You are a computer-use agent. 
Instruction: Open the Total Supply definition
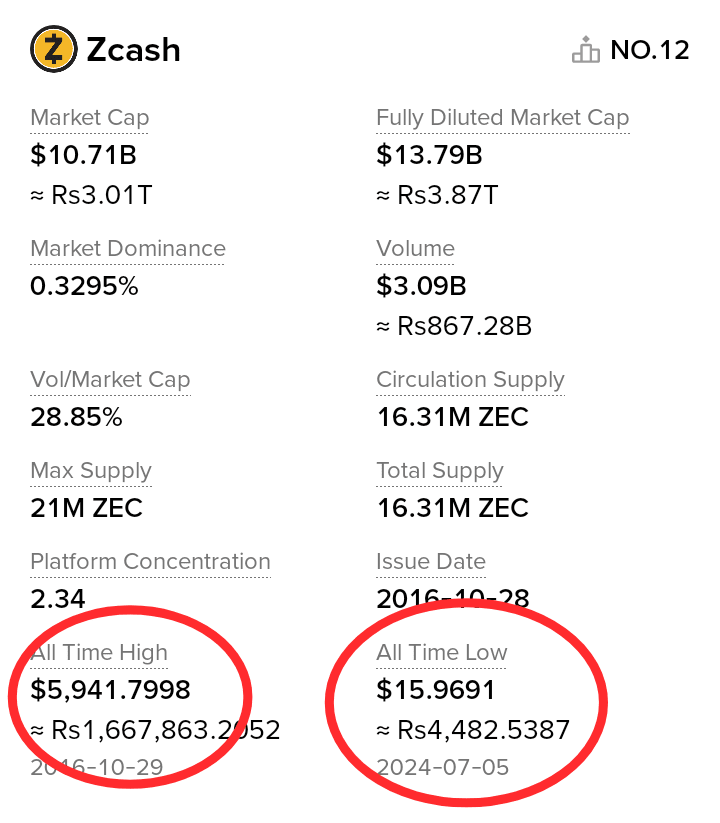(439, 471)
